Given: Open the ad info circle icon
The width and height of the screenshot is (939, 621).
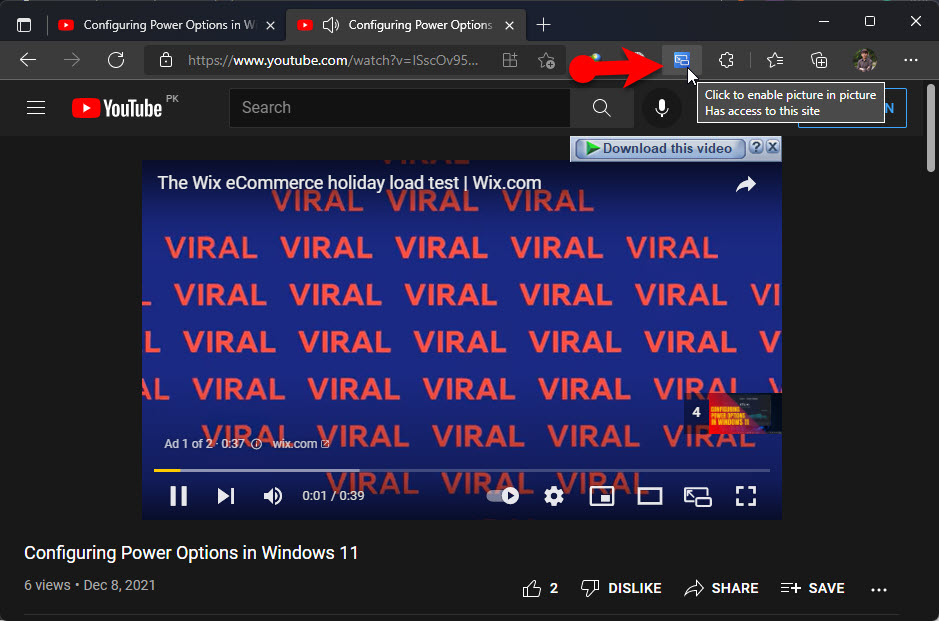Looking at the screenshot, I should point(256,444).
